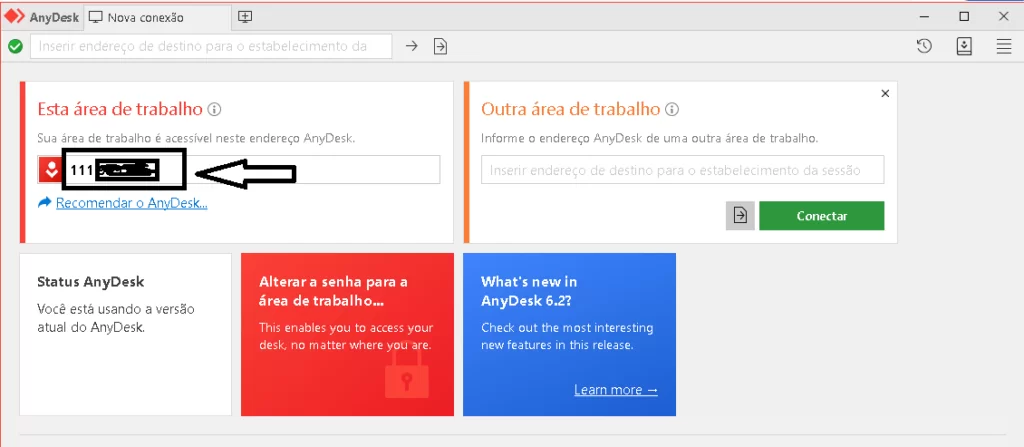Click the AnyDesk logo in title bar

[x=14, y=17]
